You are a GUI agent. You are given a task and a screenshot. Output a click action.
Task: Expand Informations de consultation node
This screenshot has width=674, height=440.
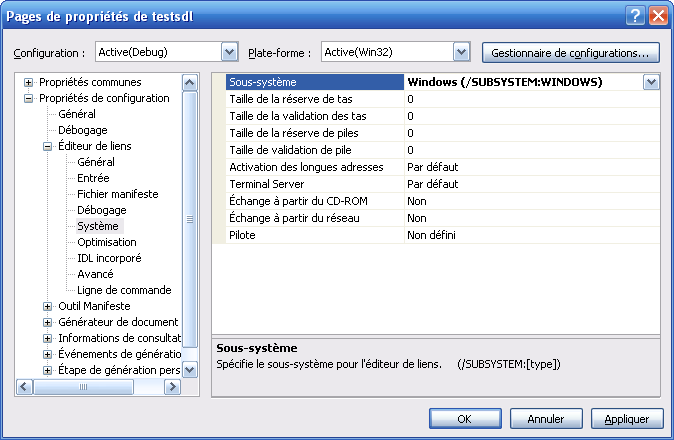coord(48,339)
